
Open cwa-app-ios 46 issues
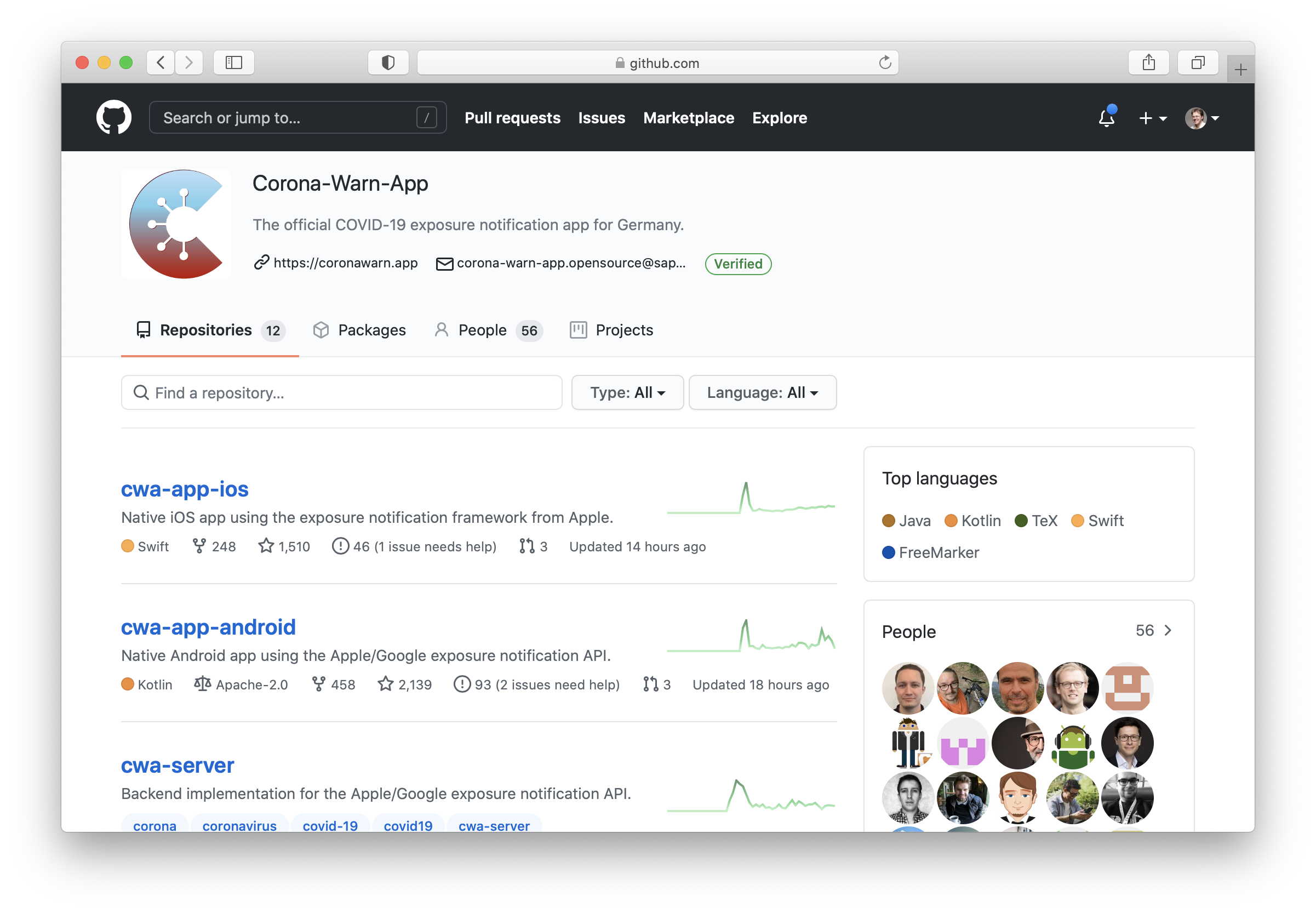(414, 546)
